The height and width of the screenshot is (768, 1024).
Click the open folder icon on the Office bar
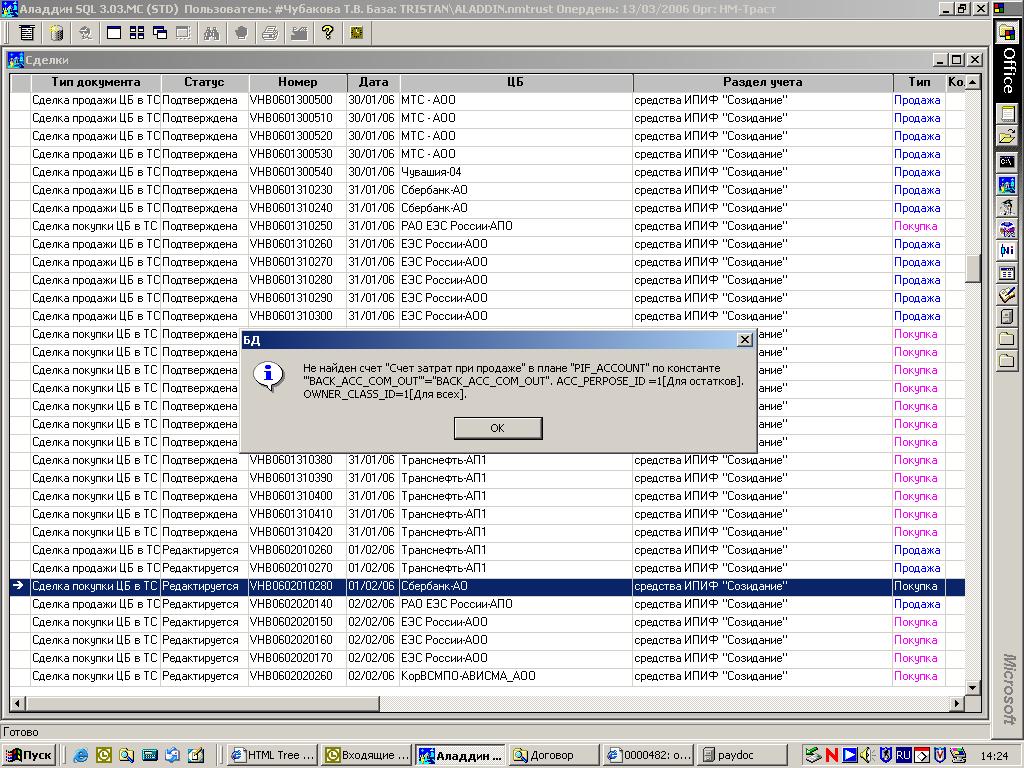pos(1007,136)
